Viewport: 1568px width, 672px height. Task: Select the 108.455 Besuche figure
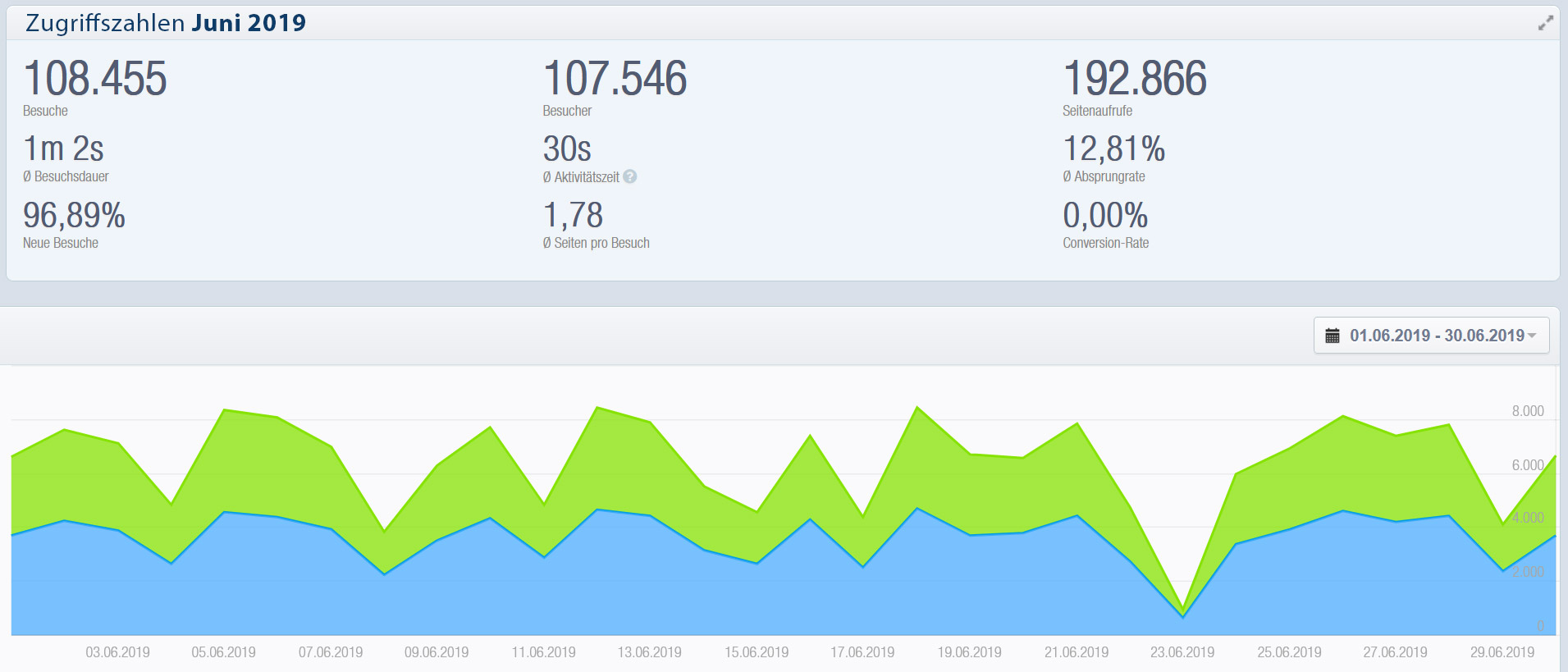click(95, 79)
